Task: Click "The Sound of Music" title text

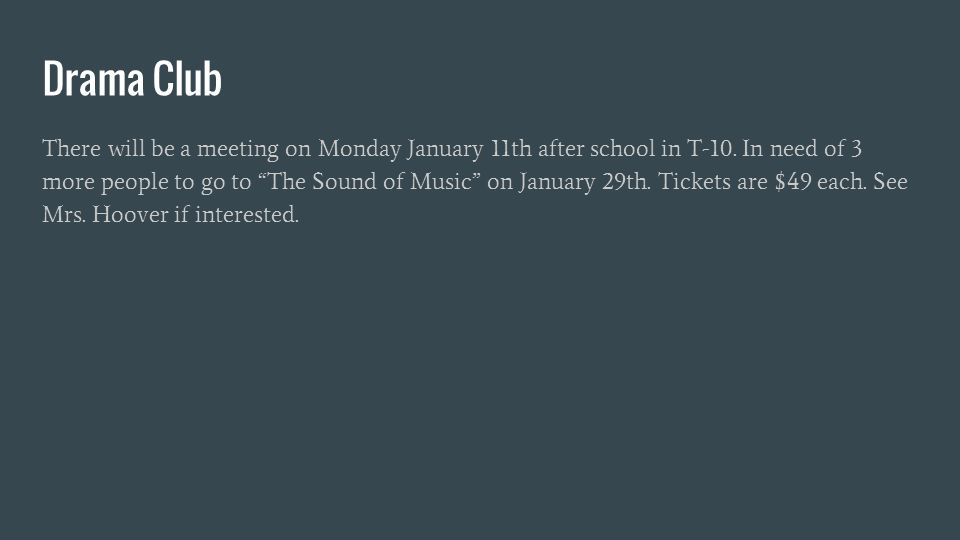Action: pyautogui.click(x=369, y=181)
